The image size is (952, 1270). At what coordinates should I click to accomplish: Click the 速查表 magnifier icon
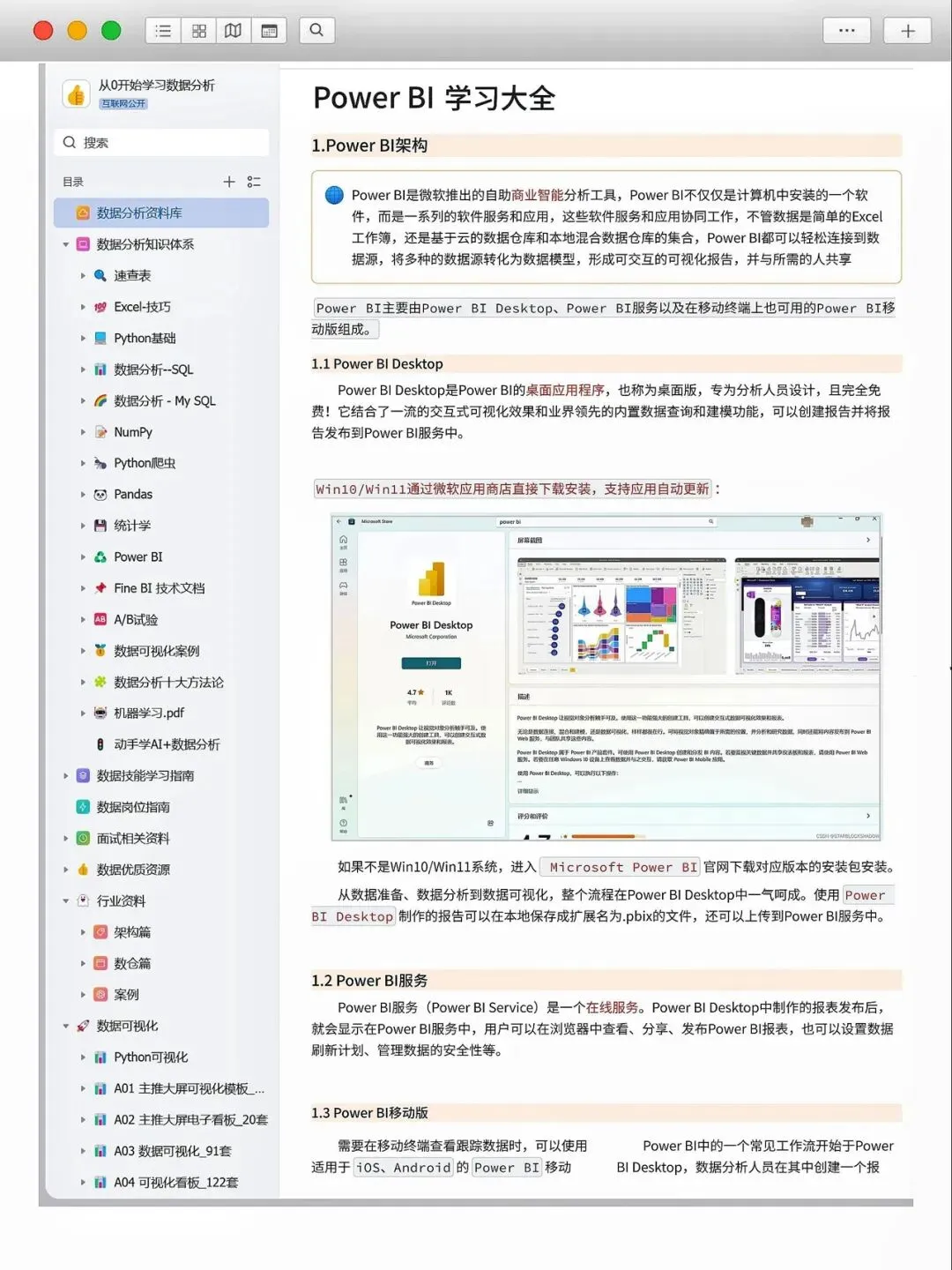tap(100, 276)
